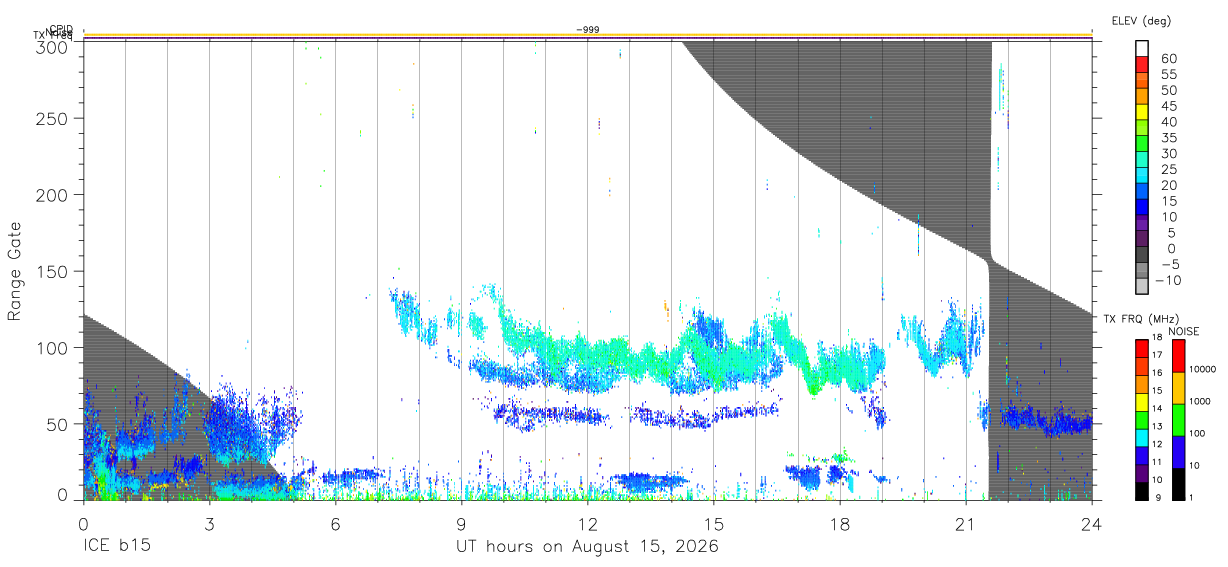
Task: Click the orange CPID bar above the plot
Action: point(588,35)
